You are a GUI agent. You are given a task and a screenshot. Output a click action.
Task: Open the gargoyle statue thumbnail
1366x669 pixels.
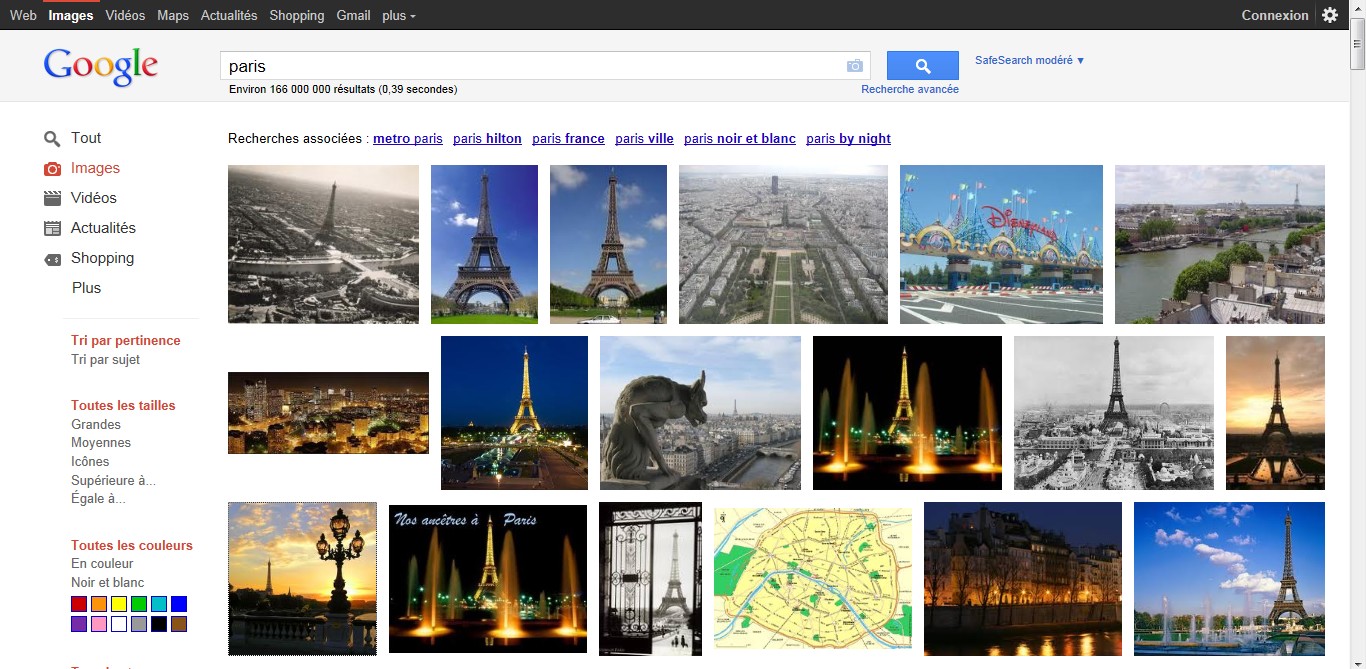tap(700, 413)
